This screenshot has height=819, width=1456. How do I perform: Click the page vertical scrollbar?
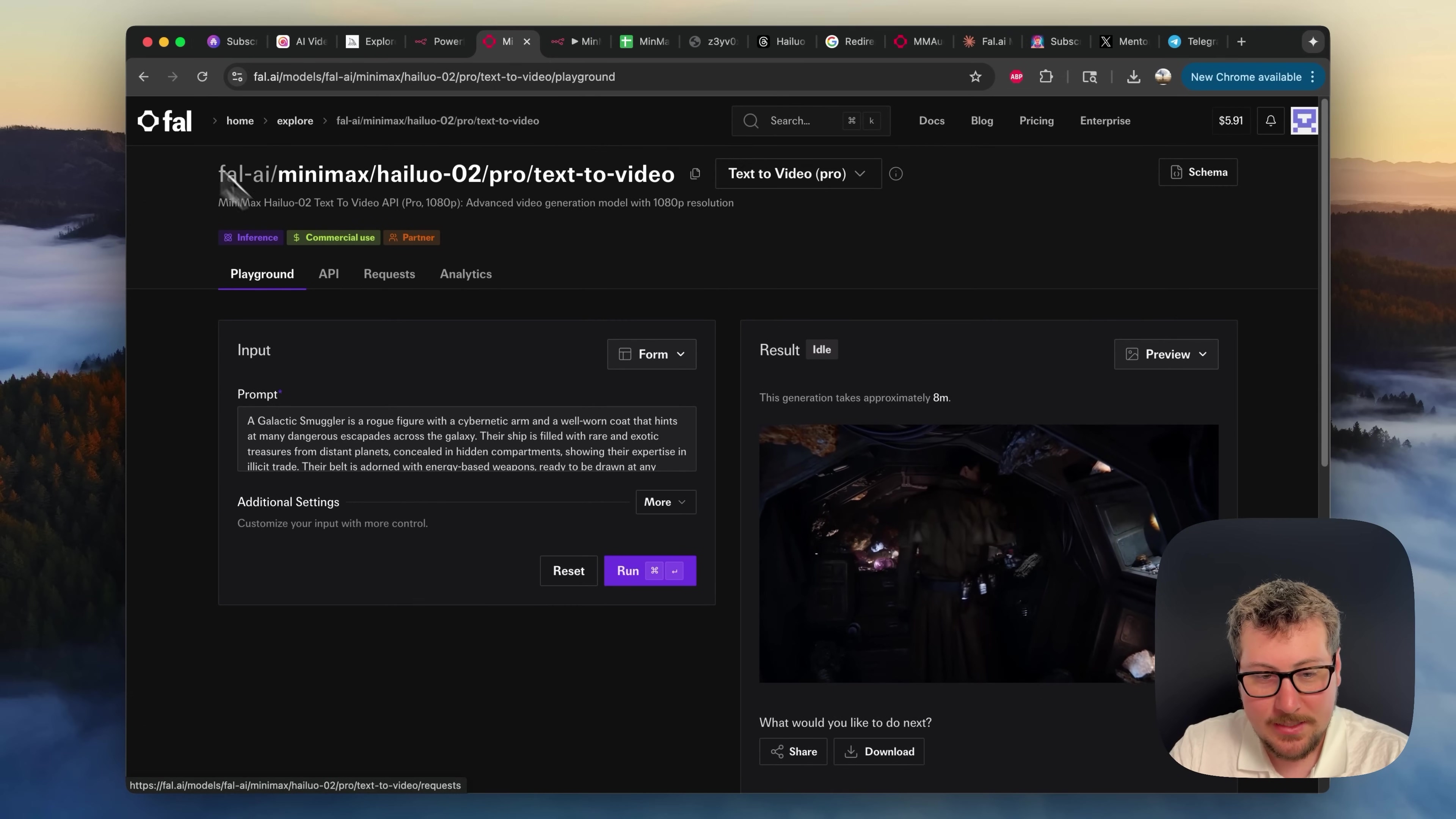coord(1324,282)
